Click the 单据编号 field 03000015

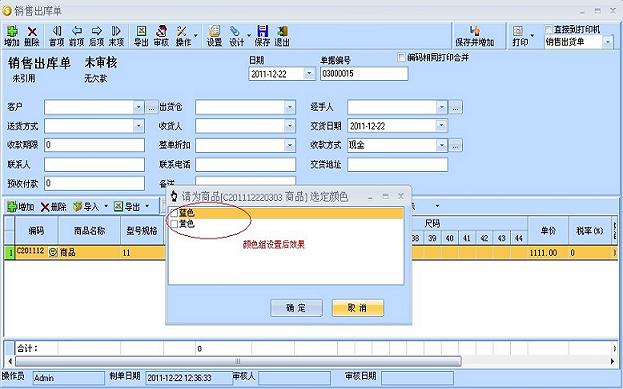point(364,74)
